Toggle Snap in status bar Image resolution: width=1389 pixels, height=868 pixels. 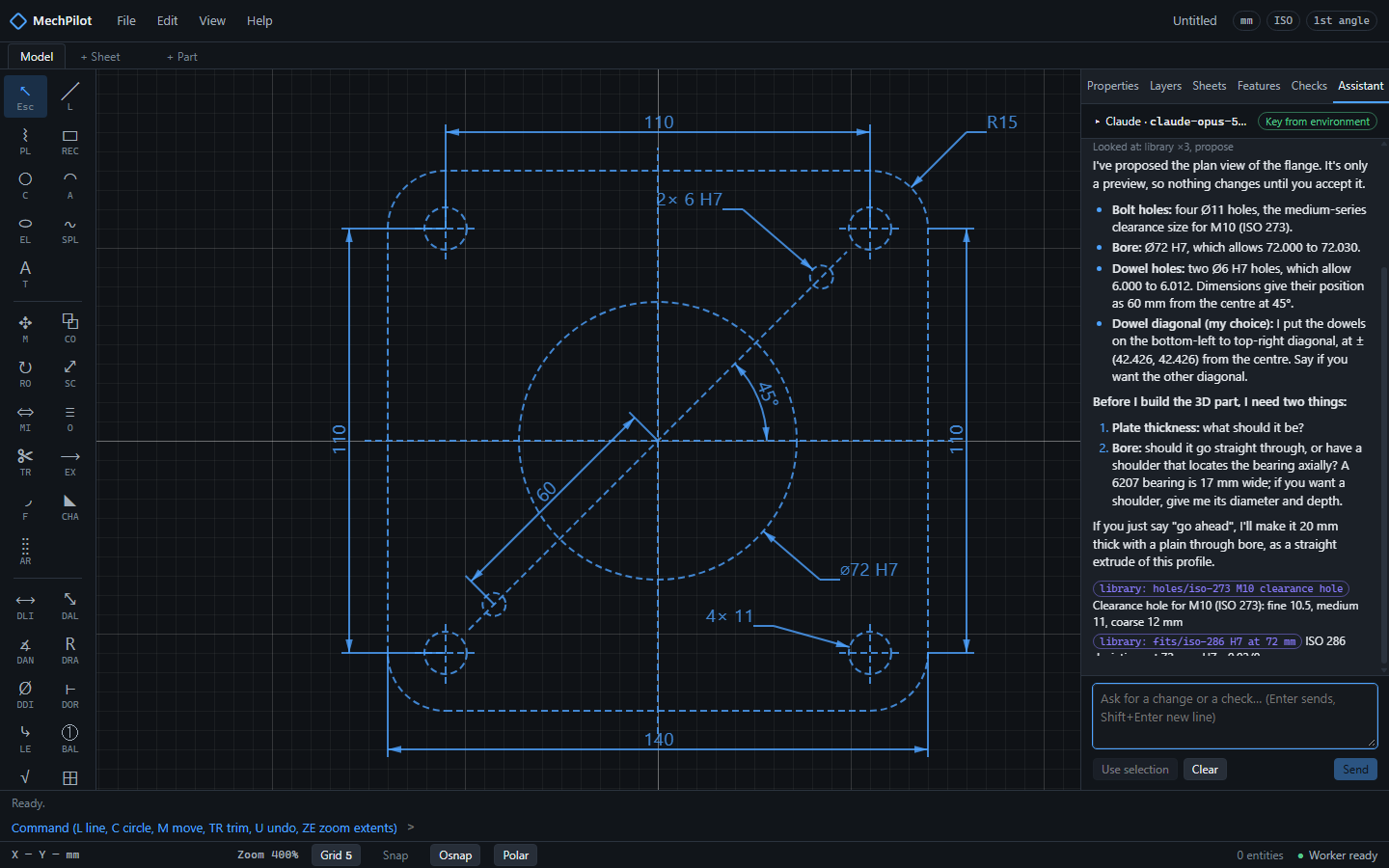pyautogui.click(x=395, y=855)
